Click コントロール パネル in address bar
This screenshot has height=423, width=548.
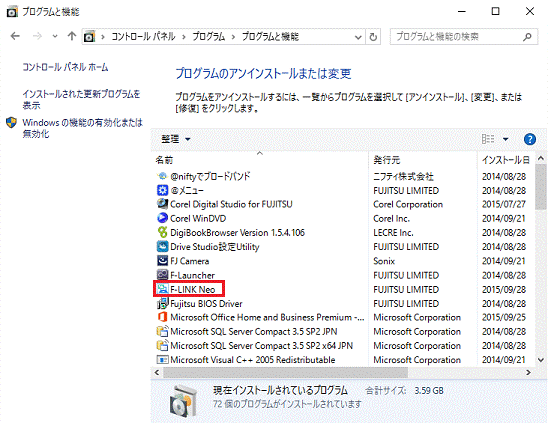click(x=143, y=37)
